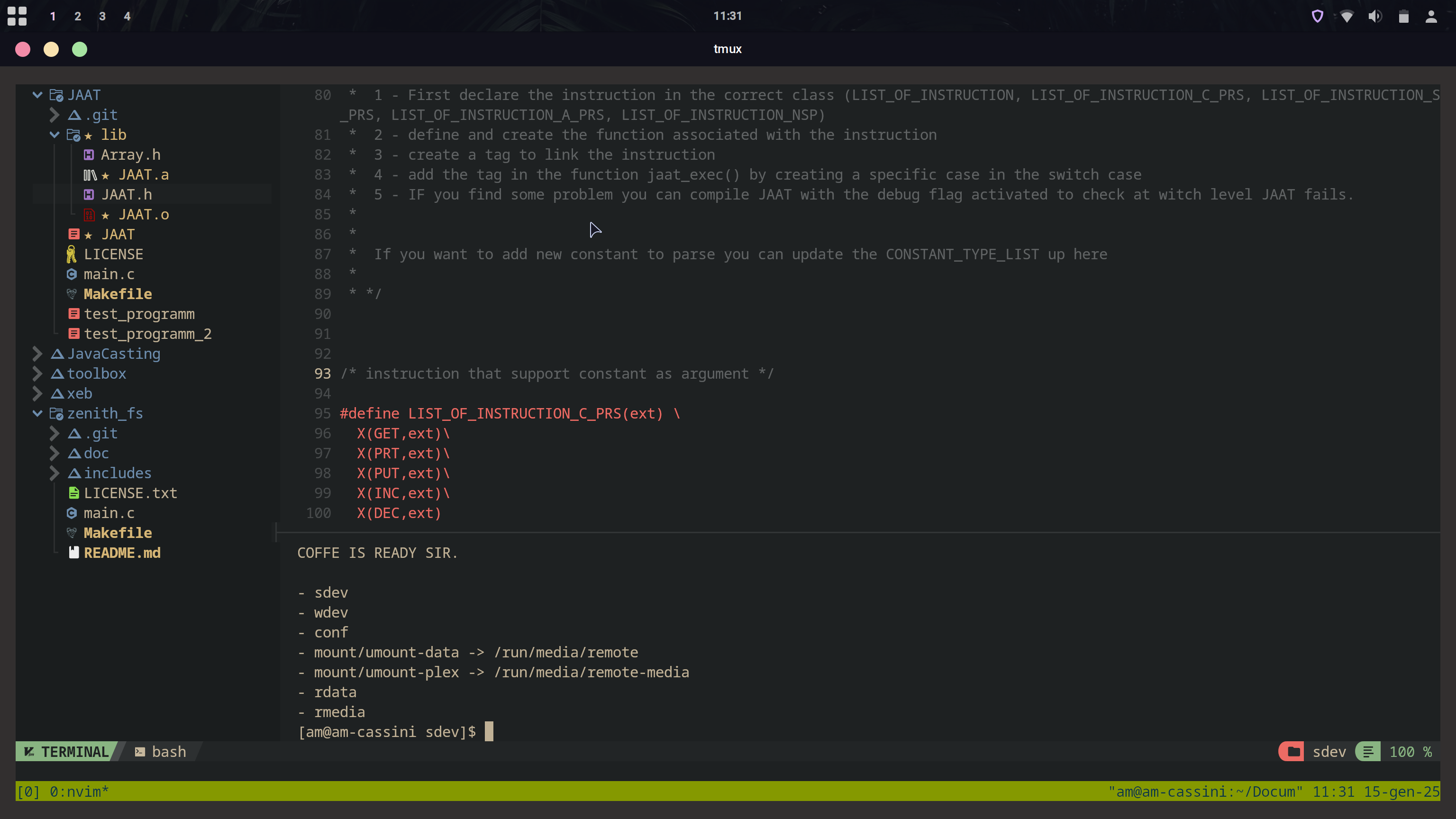Collapse the JAAT root folder chevron

click(37, 95)
